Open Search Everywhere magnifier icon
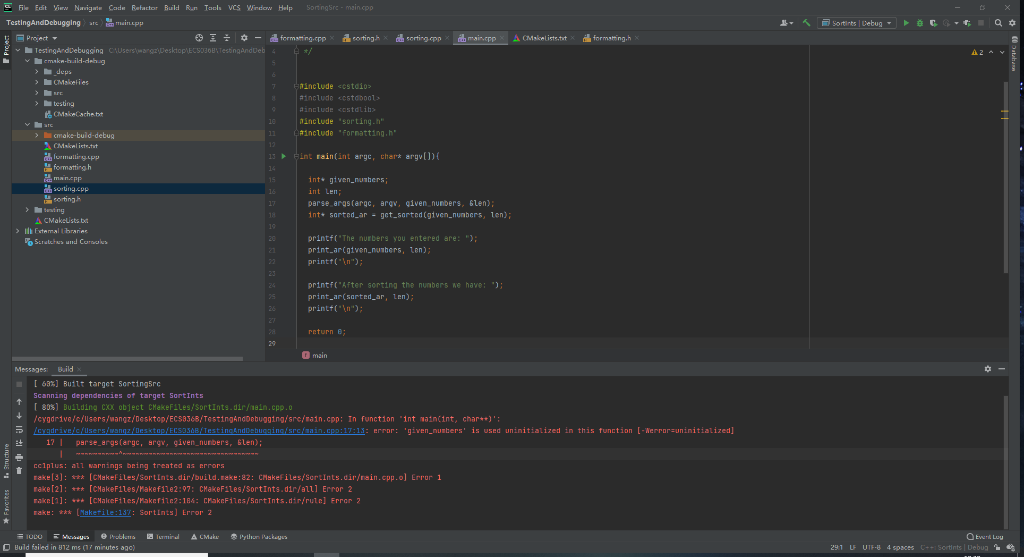The width and height of the screenshot is (1024, 557). pyautogui.click(x=997, y=22)
